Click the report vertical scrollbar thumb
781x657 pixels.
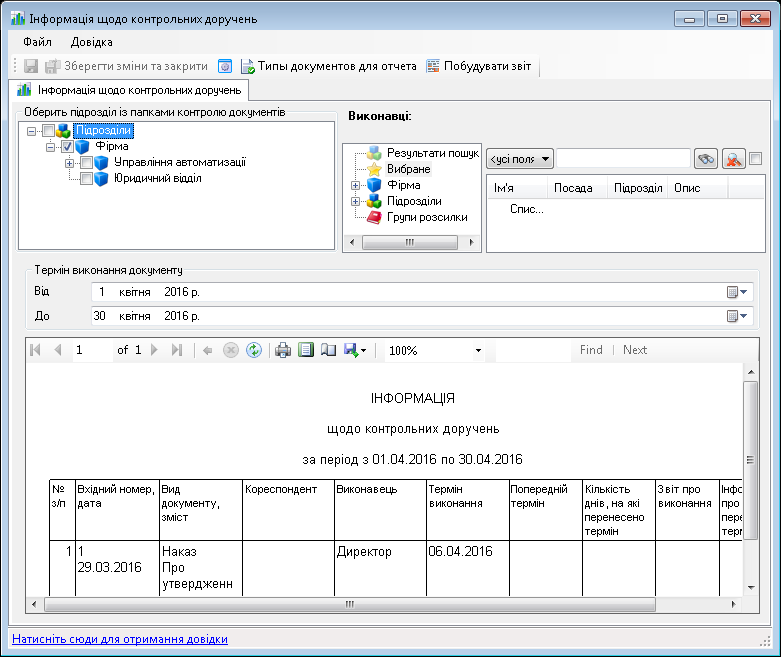point(751,460)
